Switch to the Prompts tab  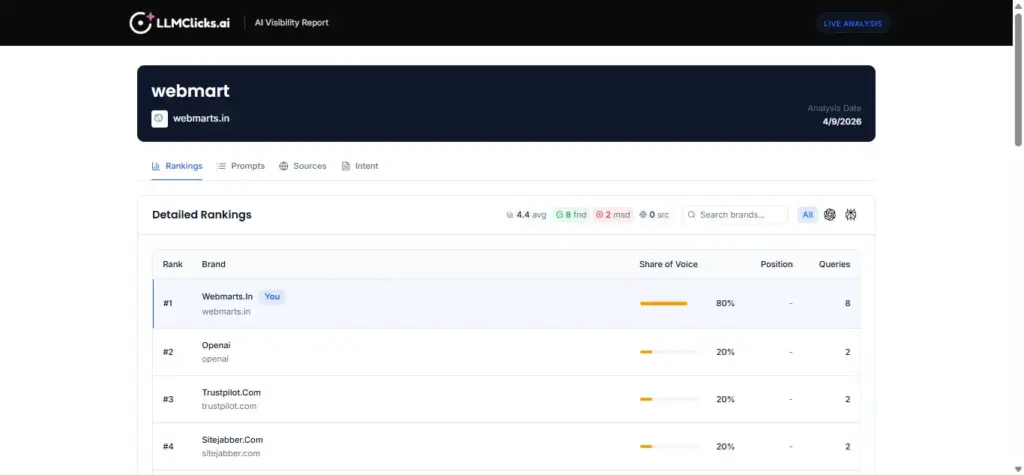[x=241, y=166]
